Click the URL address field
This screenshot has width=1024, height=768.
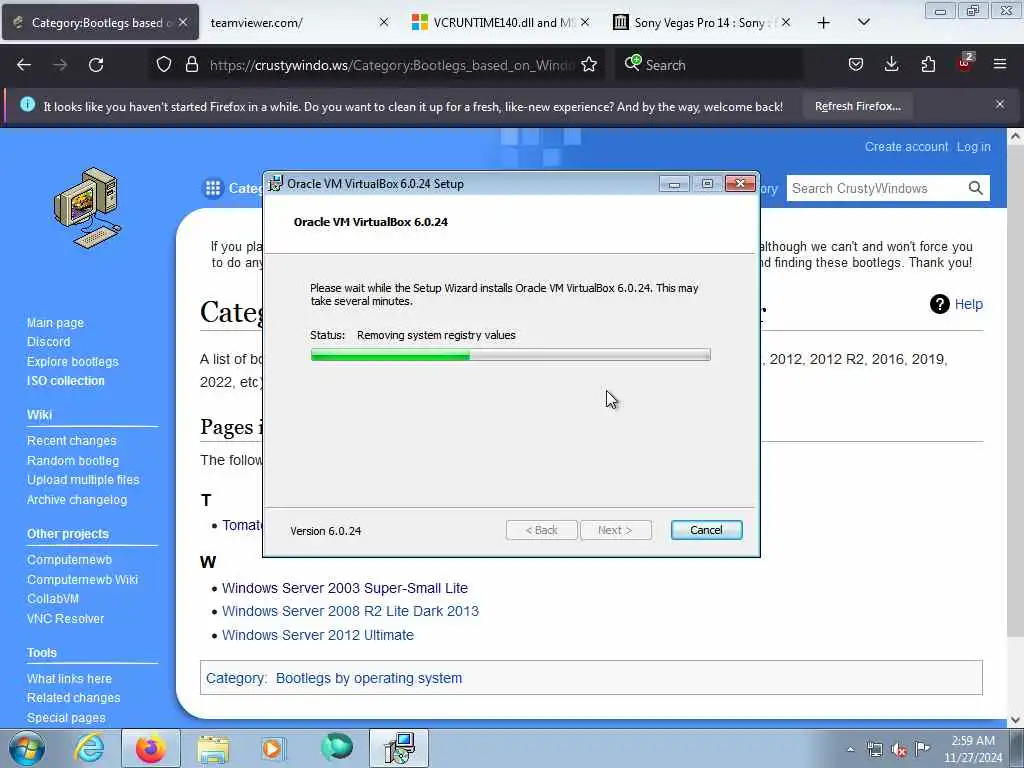tap(392, 65)
